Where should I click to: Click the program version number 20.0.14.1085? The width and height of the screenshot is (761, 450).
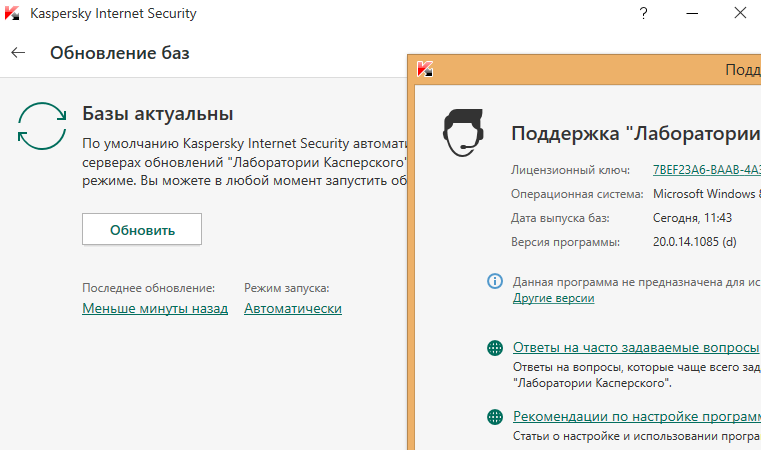(694, 242)
